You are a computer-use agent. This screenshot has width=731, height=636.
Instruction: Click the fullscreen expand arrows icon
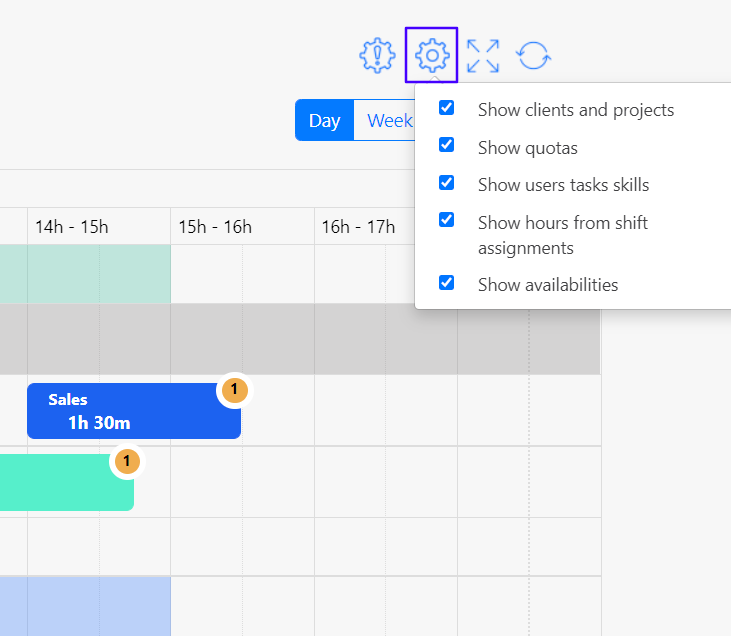[483, 55]
